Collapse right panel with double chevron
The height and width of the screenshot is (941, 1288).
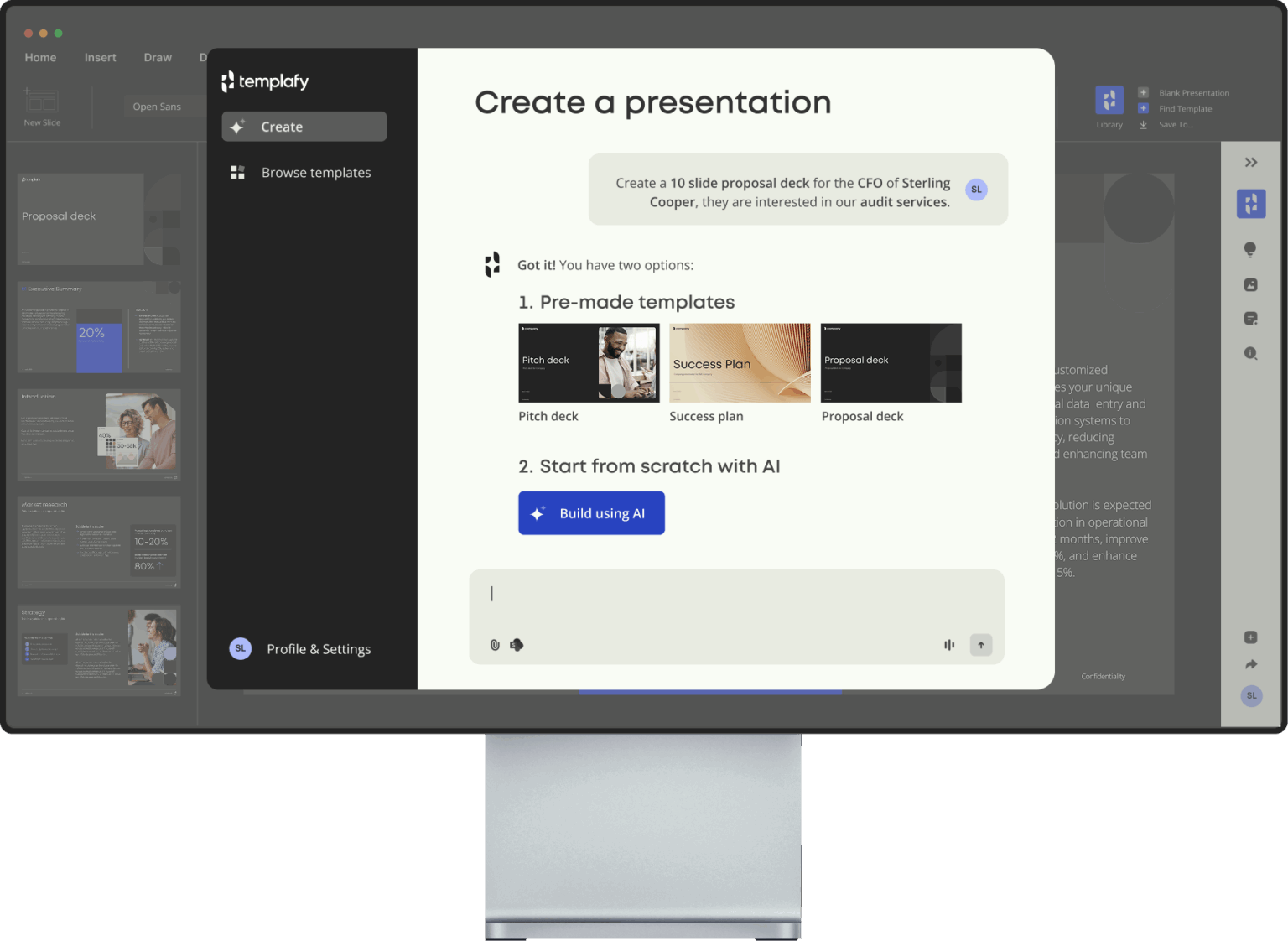1251,162
